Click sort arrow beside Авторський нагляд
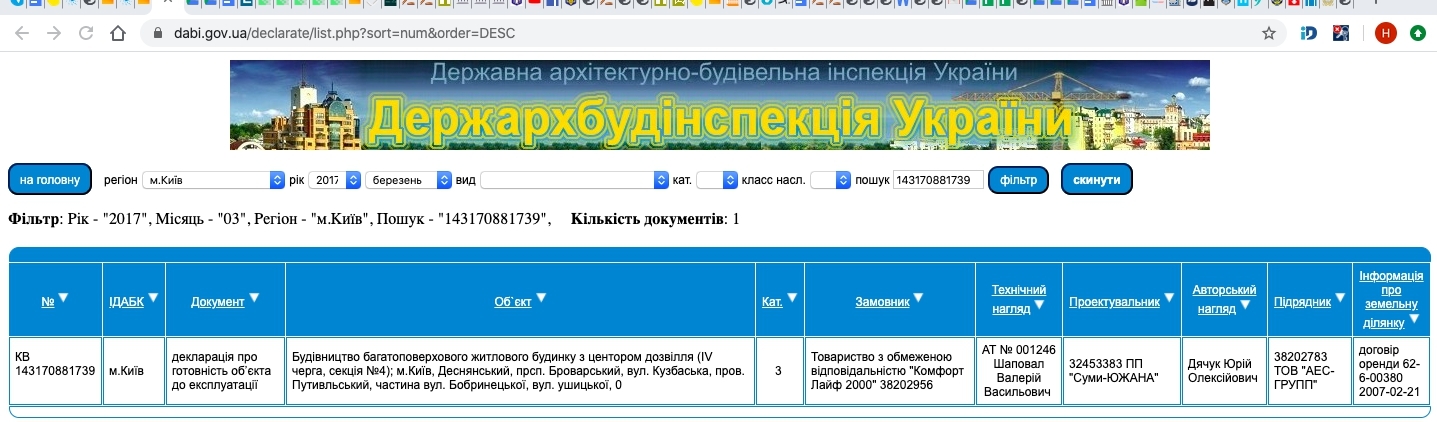1437x422 pixels. pyautogui.click(x=1245, y=305)
